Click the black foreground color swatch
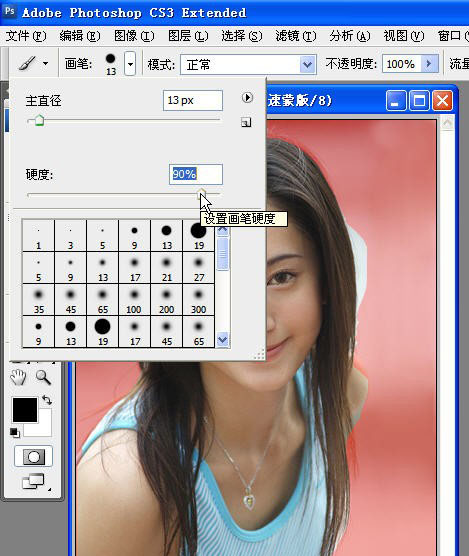Screen dimensions: 469x556 25,410
